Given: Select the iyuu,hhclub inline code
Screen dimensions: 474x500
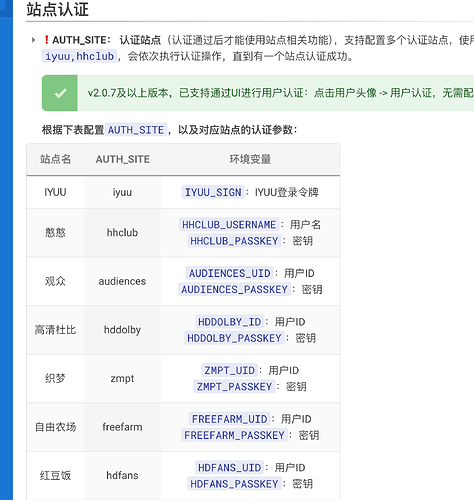Looking at the screenshot, I should 79,56.
